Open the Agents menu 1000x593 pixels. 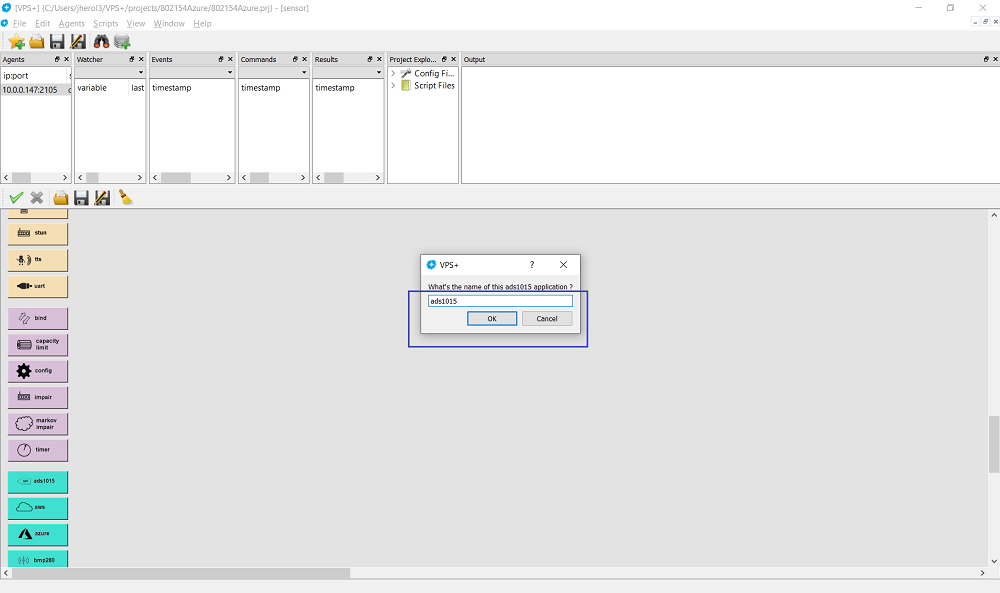[72, 23]
